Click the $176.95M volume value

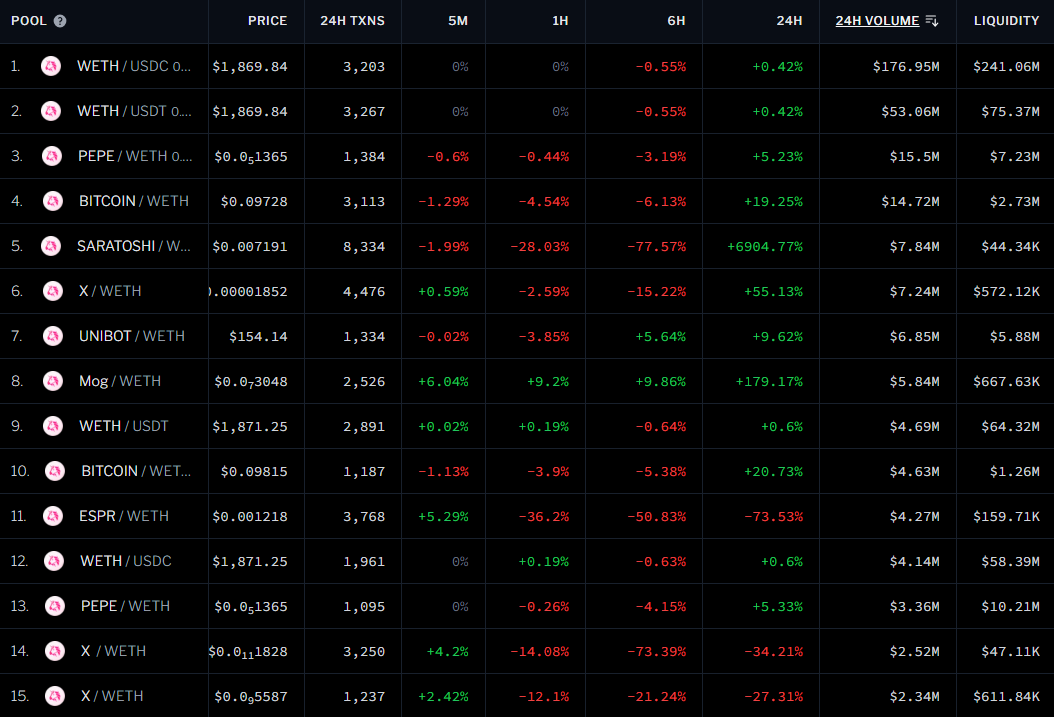pyautogui.click(x=906, y=67)
